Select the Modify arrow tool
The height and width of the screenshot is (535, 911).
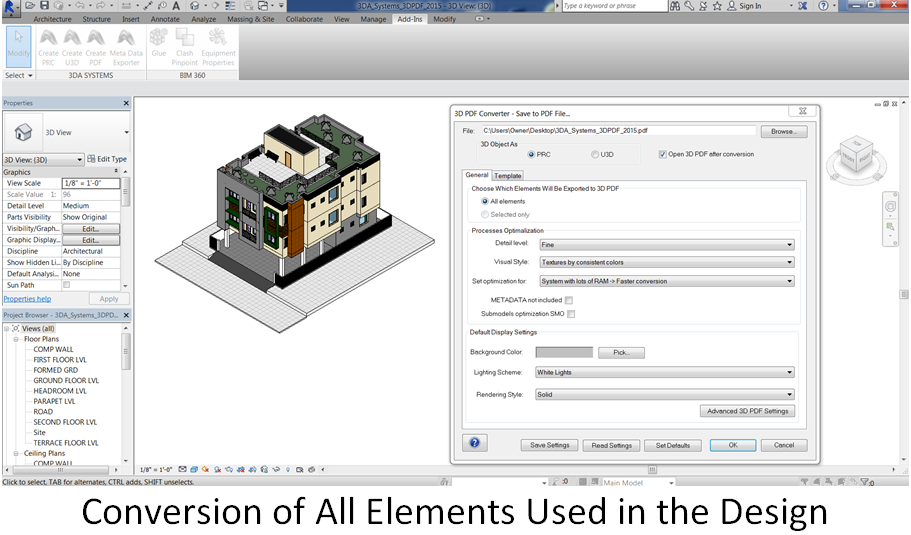point(19,44)
